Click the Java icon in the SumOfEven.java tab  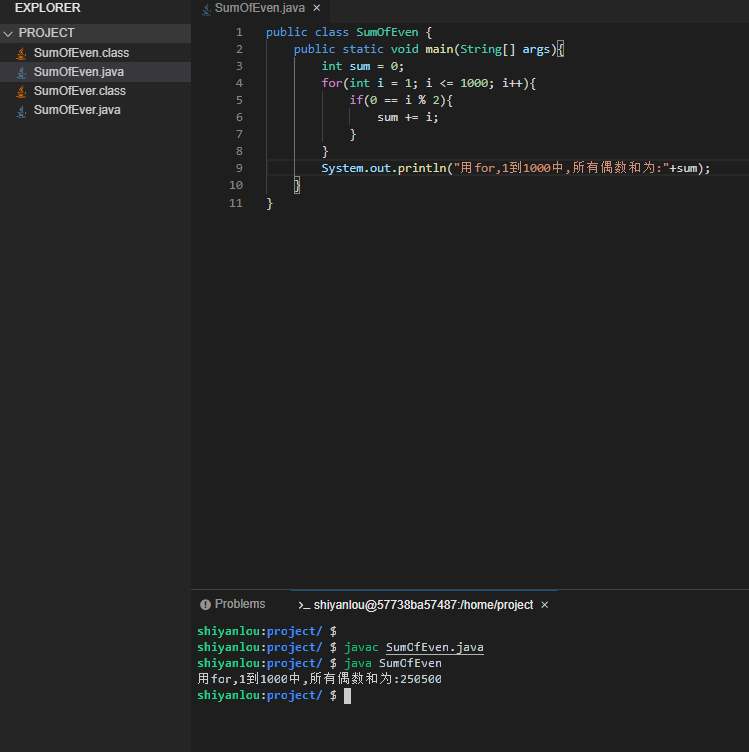point(206,9)
